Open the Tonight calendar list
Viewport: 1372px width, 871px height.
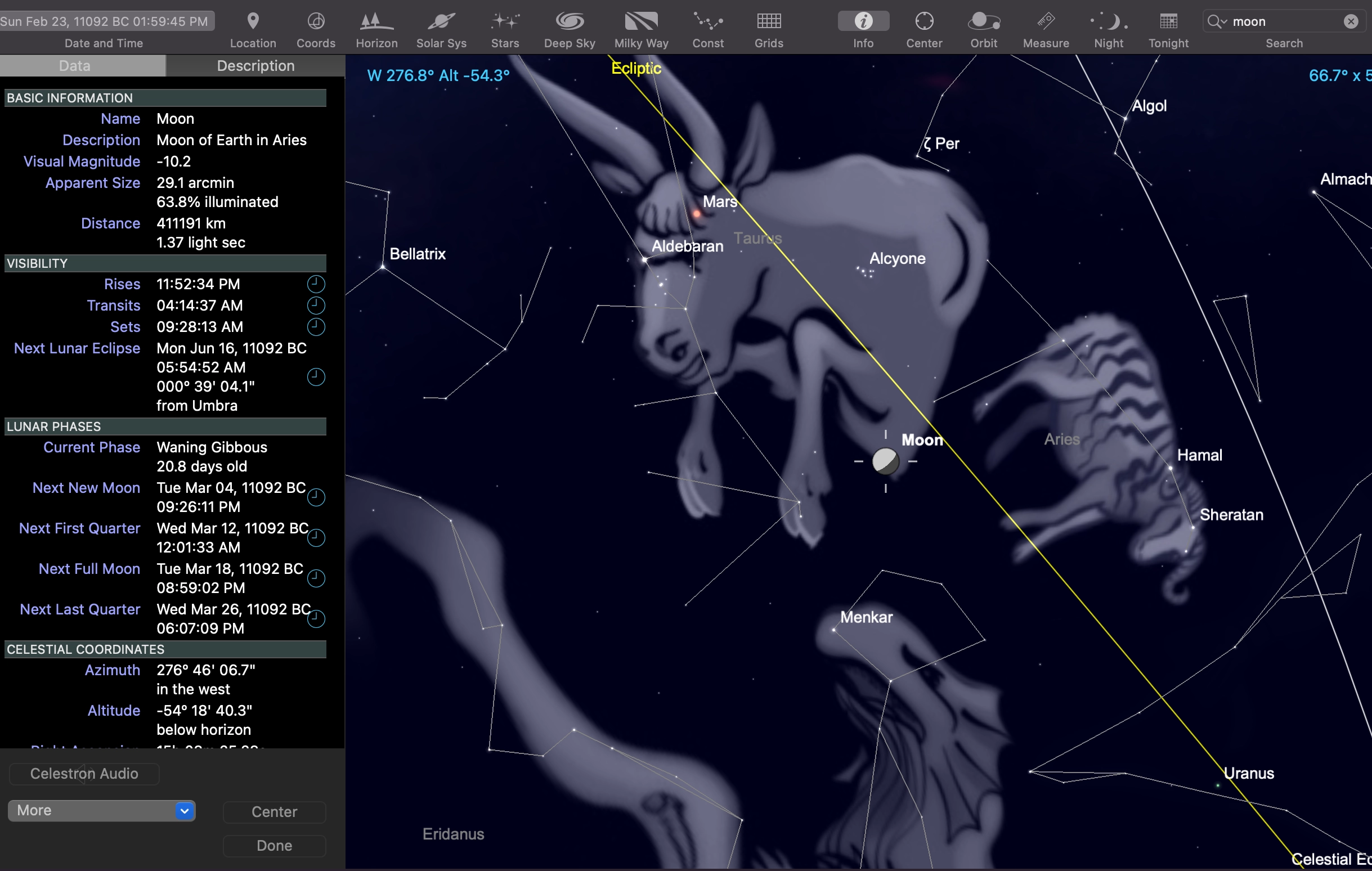point(1168,22)
